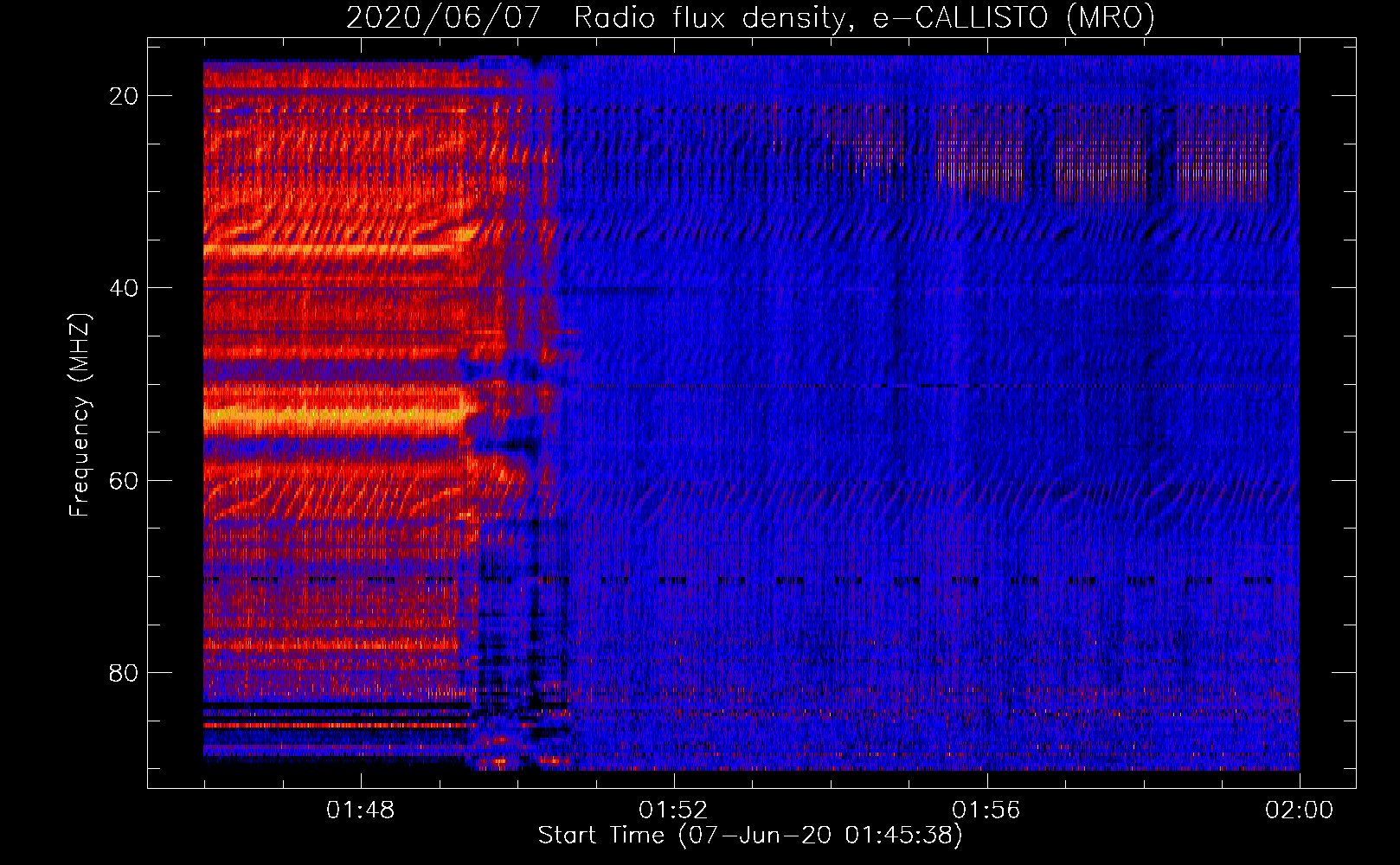Click the plot title mentioning e-CALLISTO (MRO)

pos(750,18)
